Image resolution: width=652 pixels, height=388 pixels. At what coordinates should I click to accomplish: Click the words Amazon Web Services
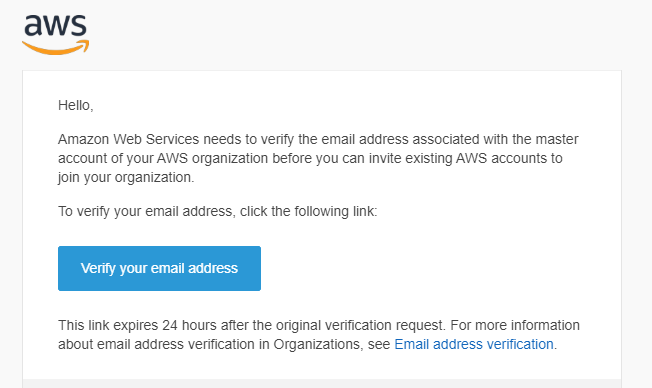128,139
